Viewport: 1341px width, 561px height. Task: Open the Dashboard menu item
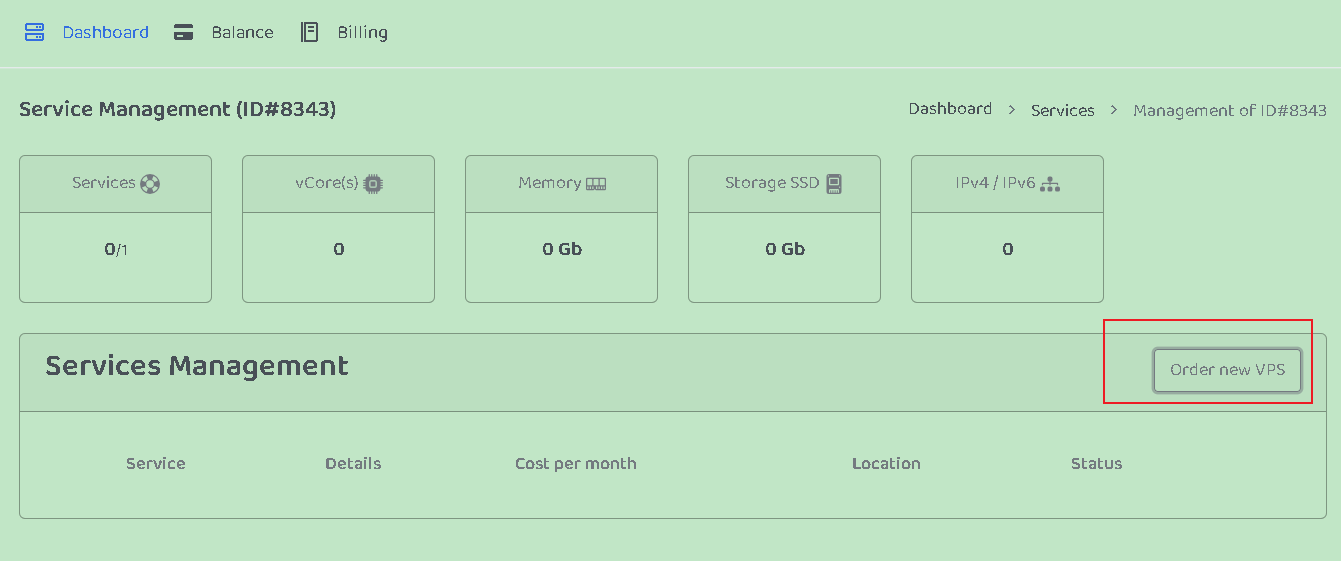tap(105, 32)
